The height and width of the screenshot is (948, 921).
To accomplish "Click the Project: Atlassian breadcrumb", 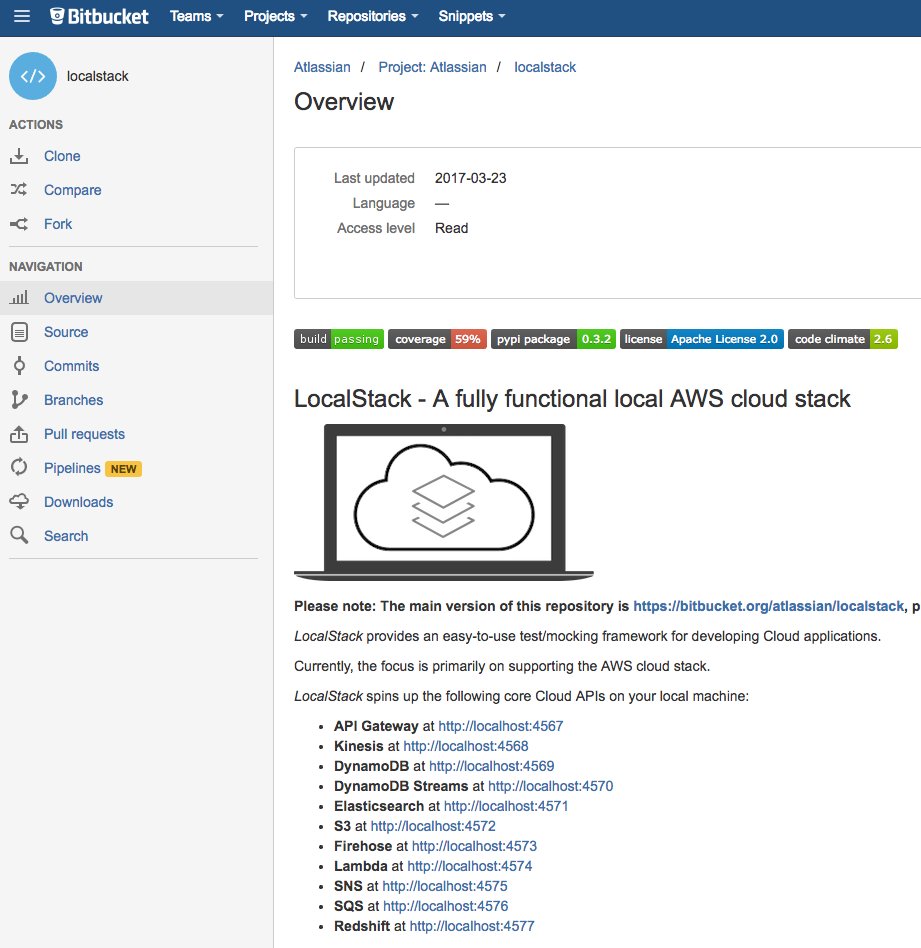I will click(432, 67).
